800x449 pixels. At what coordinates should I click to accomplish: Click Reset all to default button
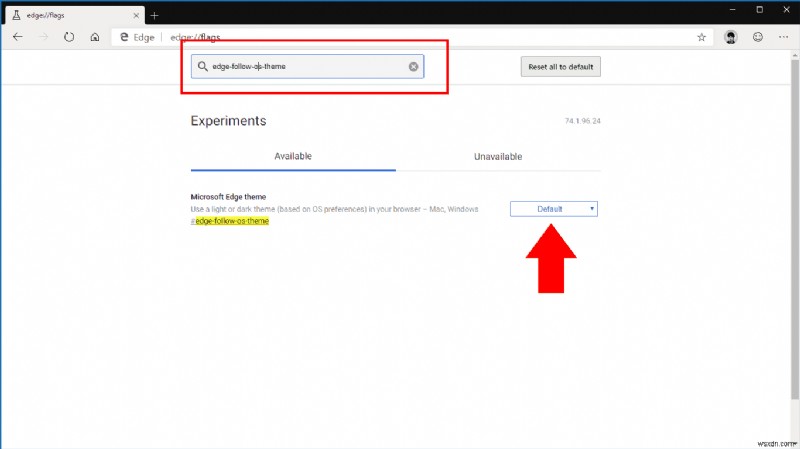point(561,67)
